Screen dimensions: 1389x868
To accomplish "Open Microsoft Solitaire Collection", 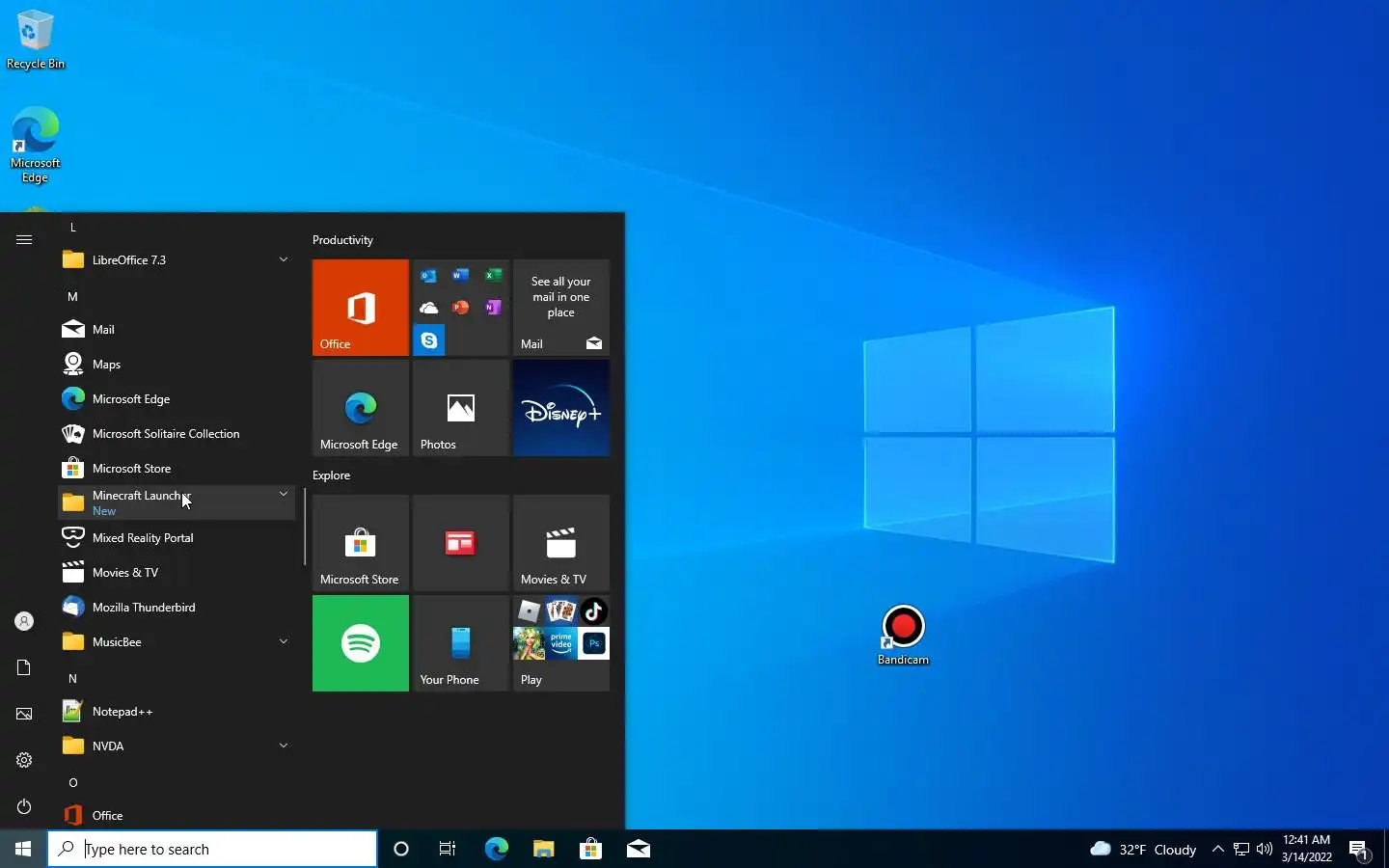I will [x=177, y=434].
